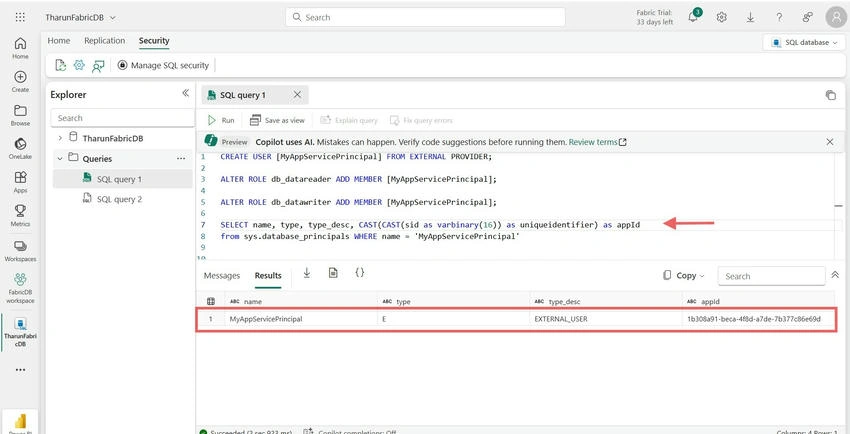Open OneLake in left sidebar
The image size is (850, 434).
pyautogui.click(x=20, y=148)
